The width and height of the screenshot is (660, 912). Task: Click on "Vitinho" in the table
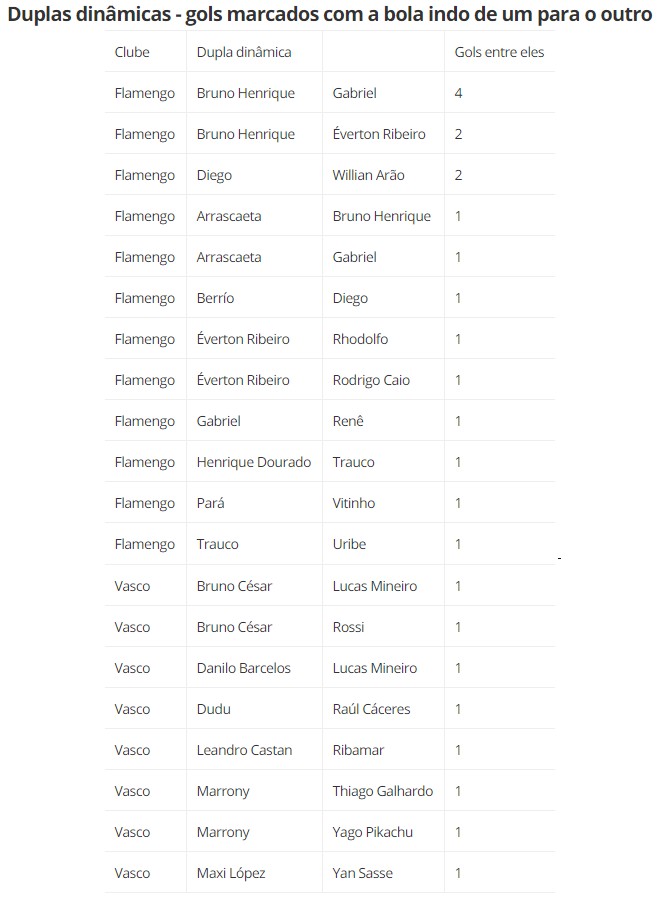[x=354, y=503]
